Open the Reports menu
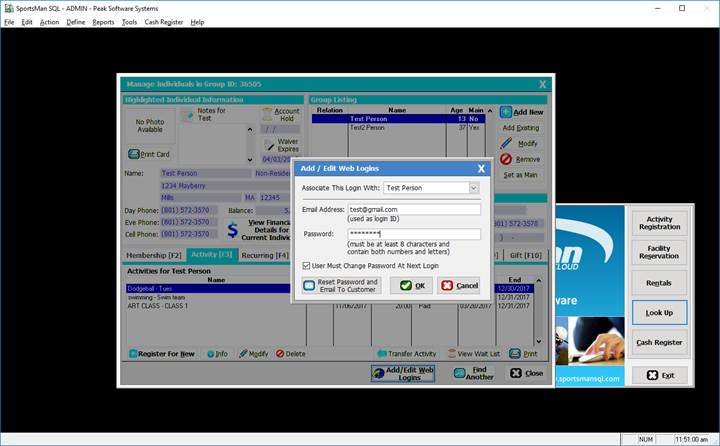 [x=103, y=22]
